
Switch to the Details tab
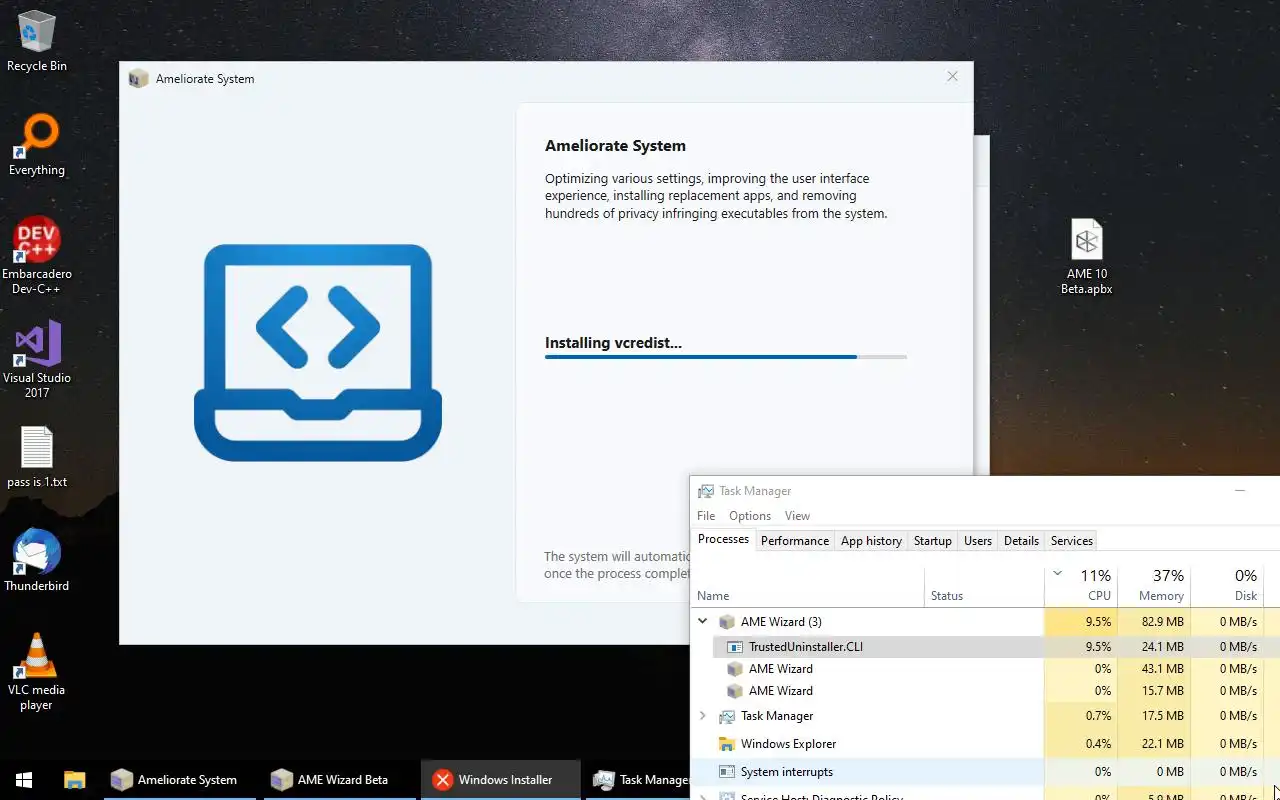(1021, 541)
